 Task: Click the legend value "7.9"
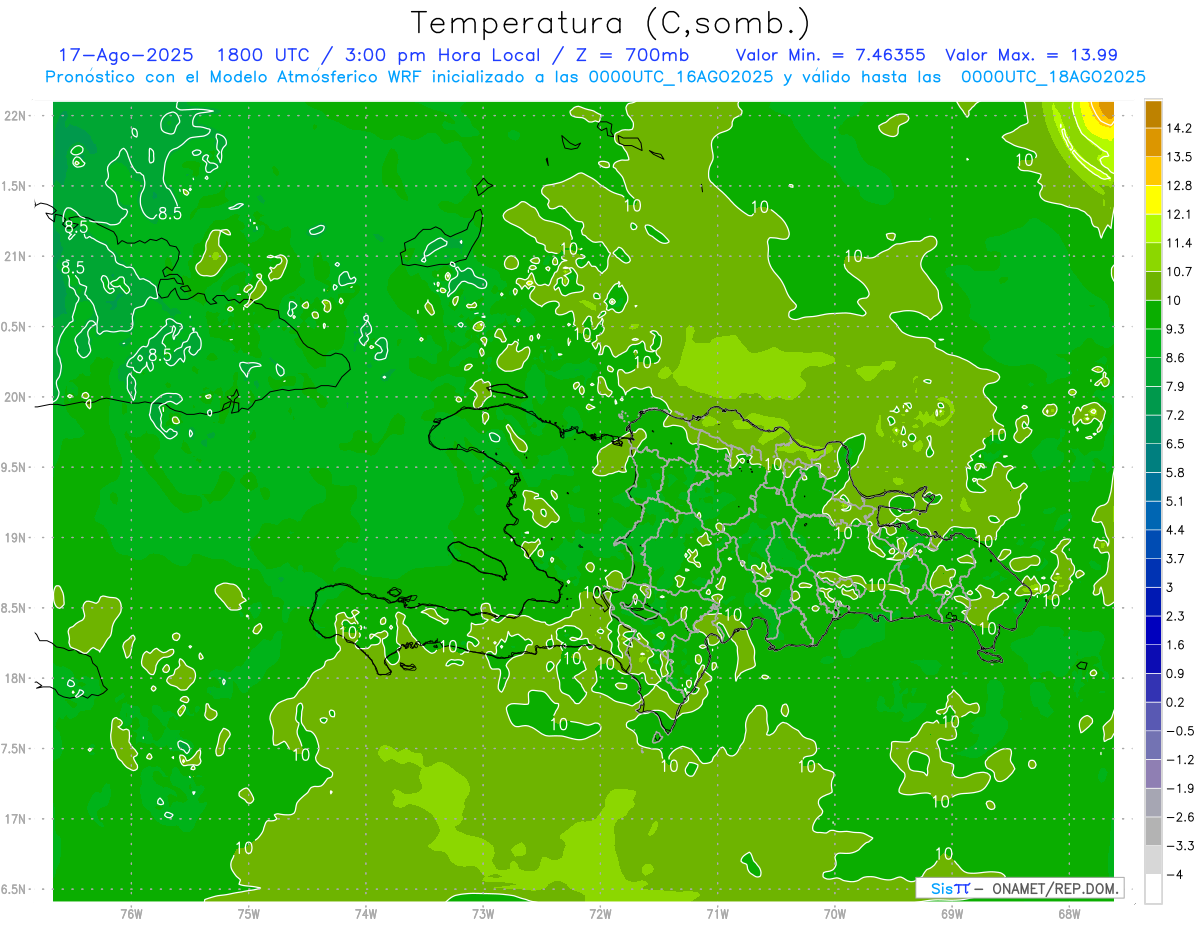(1176, 386)
